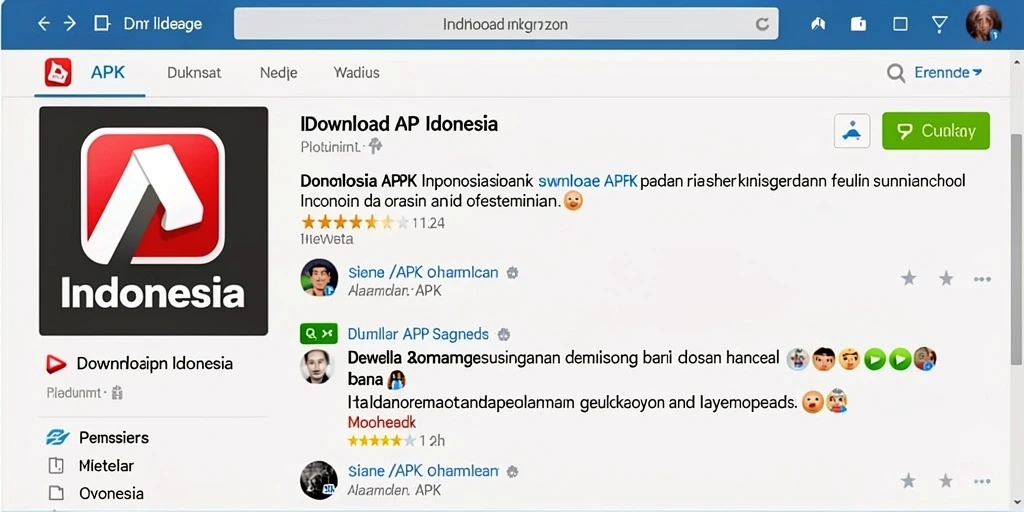Click the star rating showing 1124
The width and height of the screenshot is (1024, 512).
tap(373, 223)
